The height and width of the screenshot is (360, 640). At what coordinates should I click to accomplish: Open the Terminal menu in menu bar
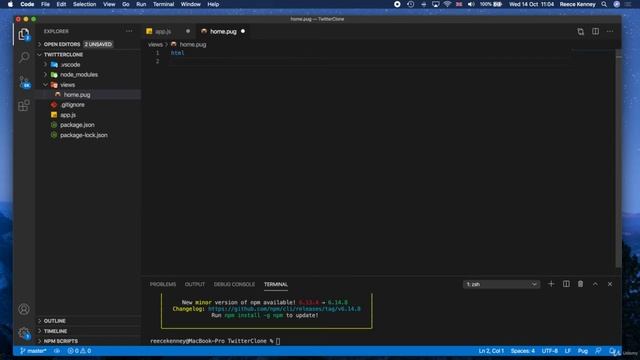pyautogui.click(x=163, y=4)
